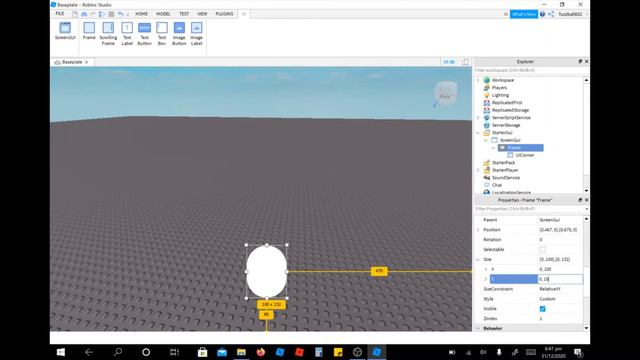The height and width of the screenshot is (360, 640).
Task: Click the SizeConstraint RelativeYY value
Action: (x=550, y=289)
